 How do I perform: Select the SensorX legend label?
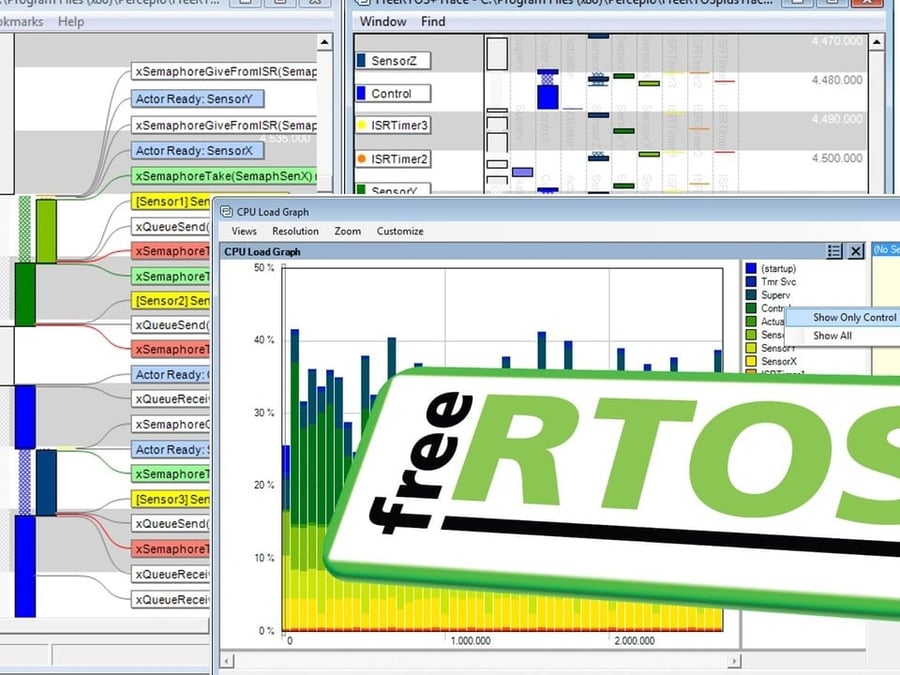(779, 362)
